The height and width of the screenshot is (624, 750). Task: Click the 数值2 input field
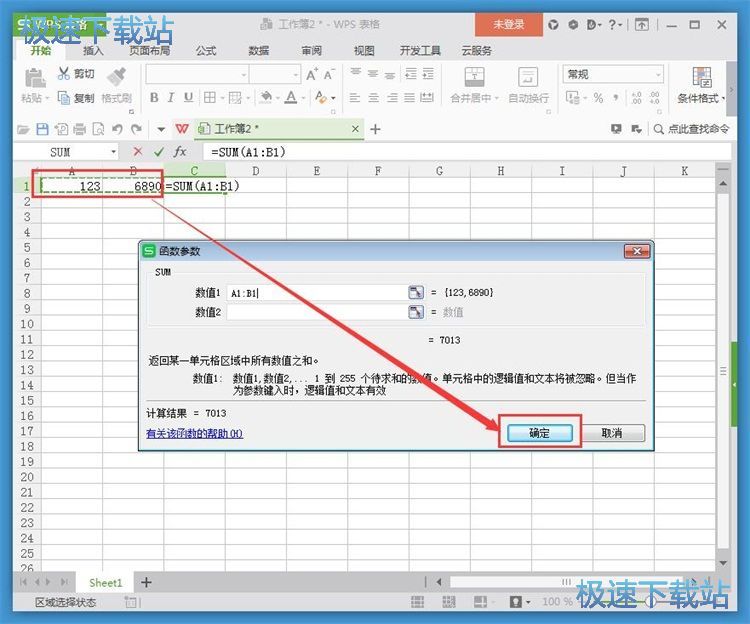point(317,313)
